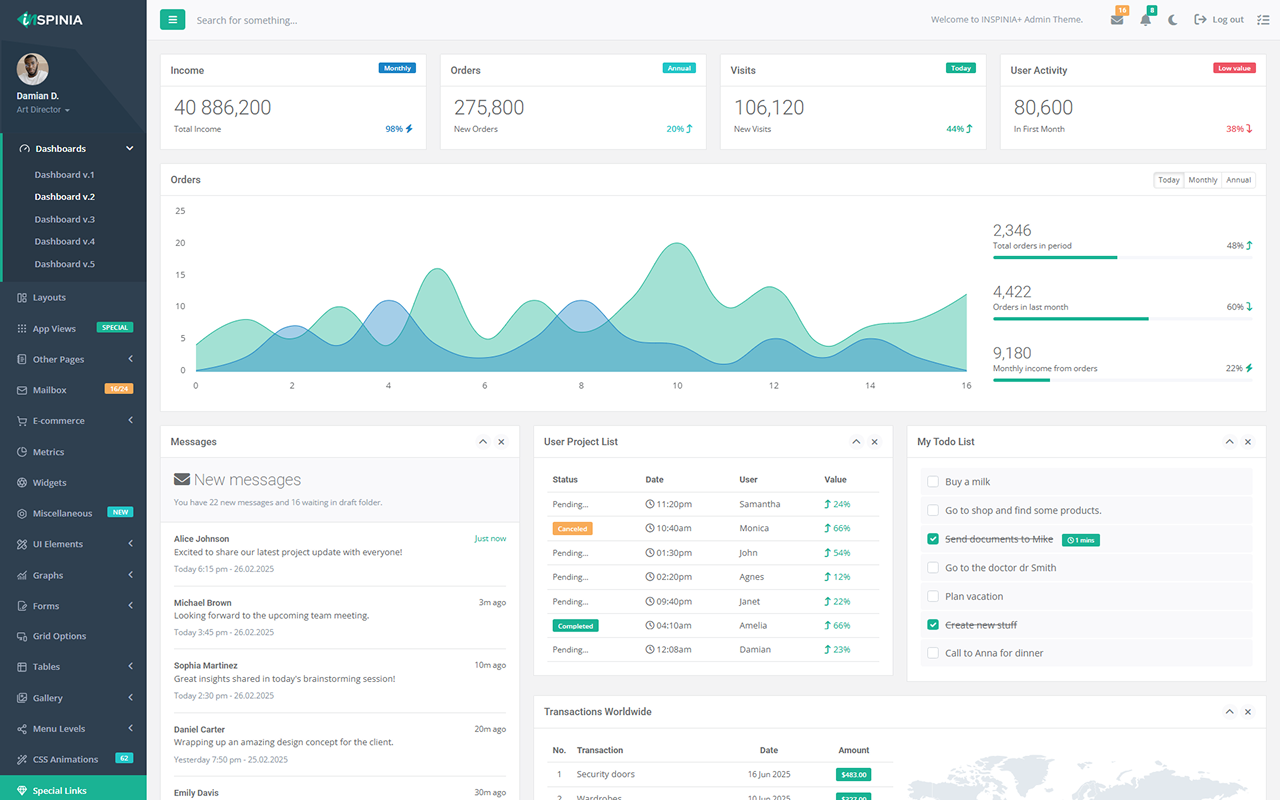Expand the Tables submenu
Screen dimensions: 1280x800
coord(130,667)
